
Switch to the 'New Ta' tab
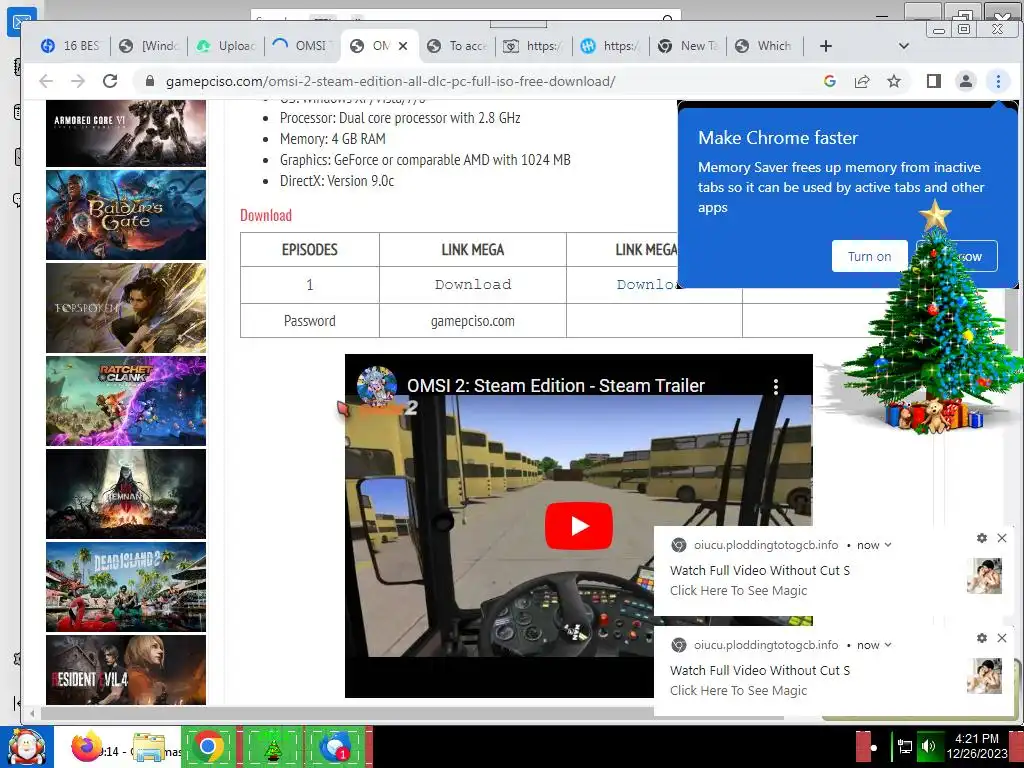click(x=689, y=46)
